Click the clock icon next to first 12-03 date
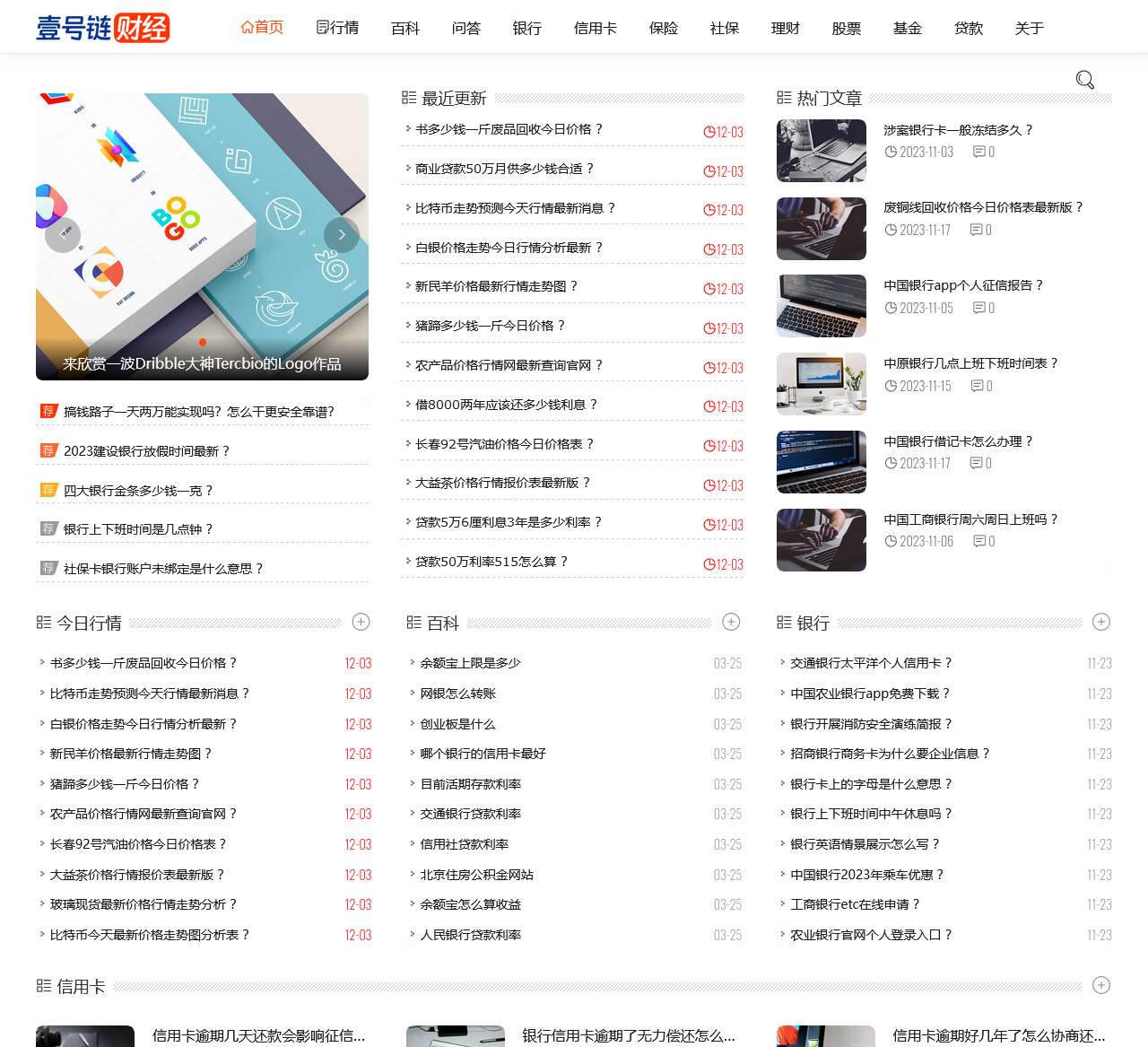Image resolution: width=1148 pixels, height=1047 pixels. pyautogui.click(x=709, y=131)
